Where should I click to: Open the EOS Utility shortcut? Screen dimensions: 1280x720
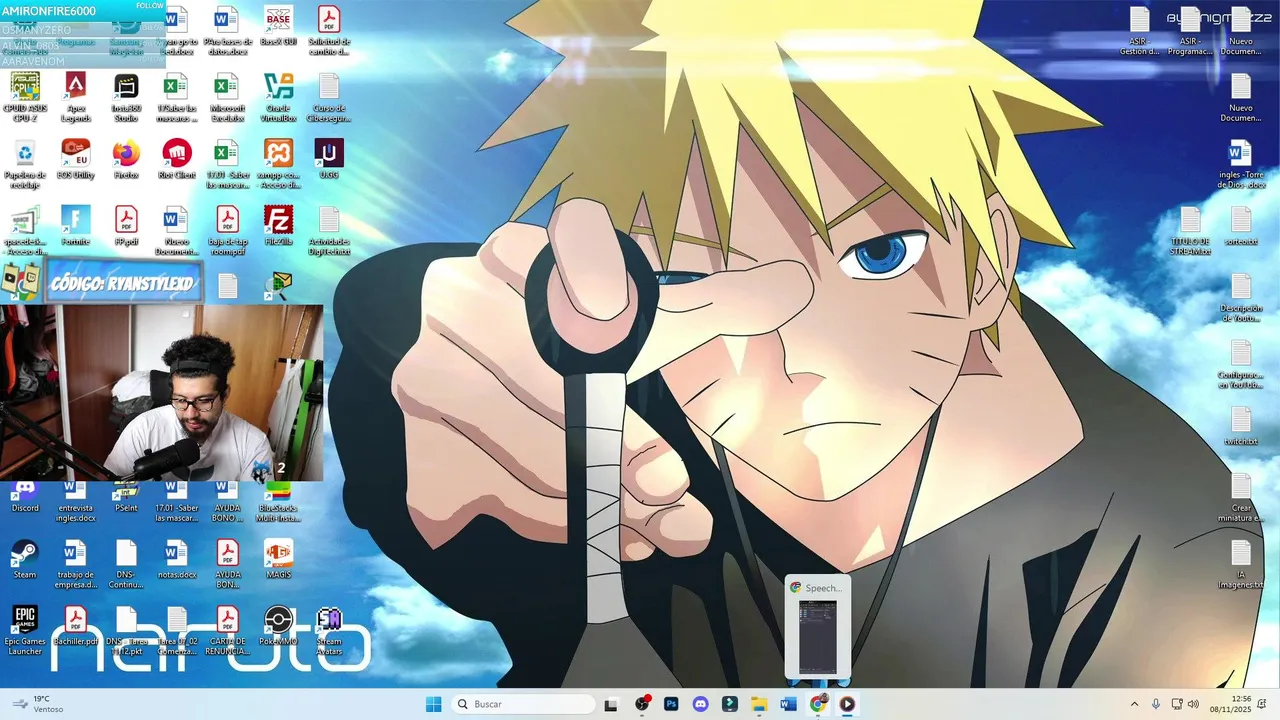point(76,160)
